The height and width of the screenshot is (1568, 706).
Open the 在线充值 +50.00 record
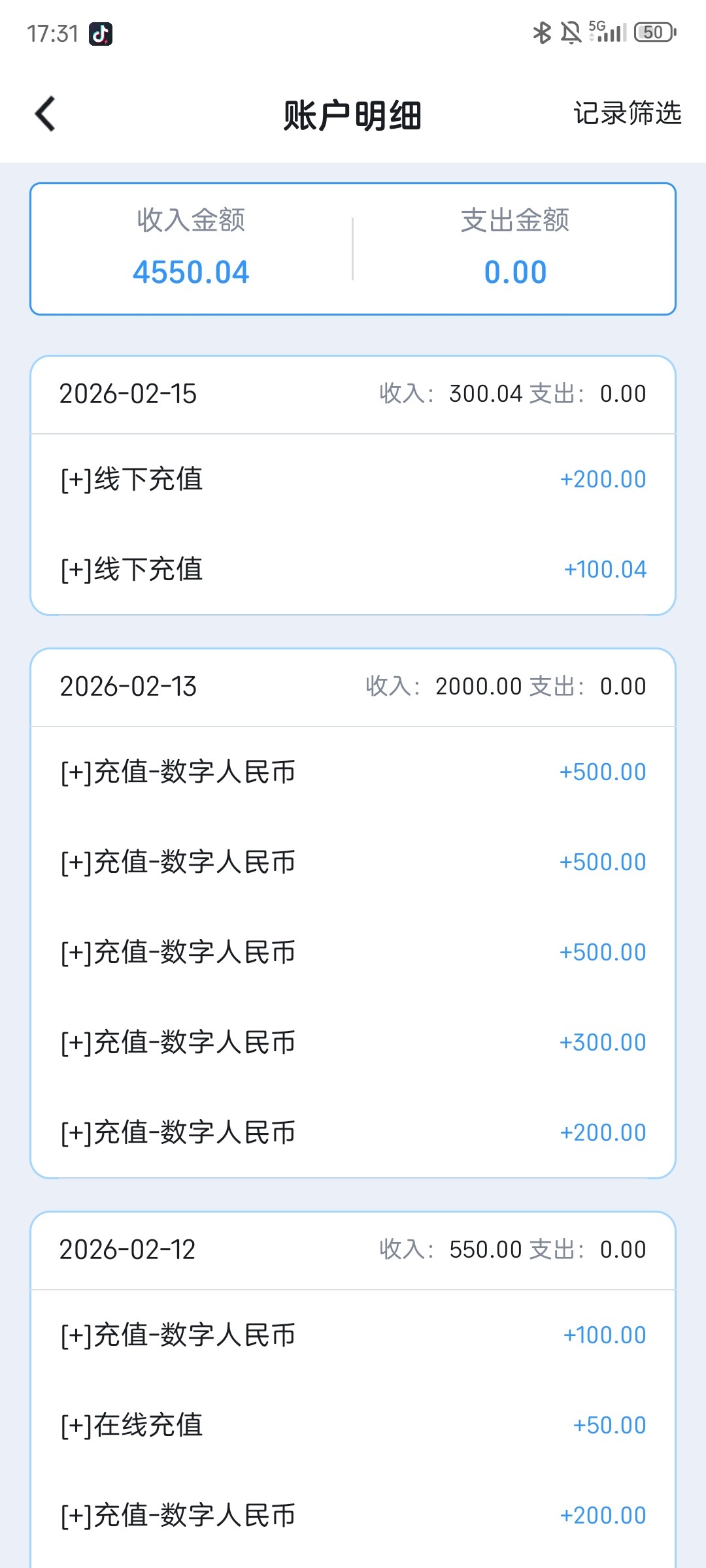[353, 1426]
